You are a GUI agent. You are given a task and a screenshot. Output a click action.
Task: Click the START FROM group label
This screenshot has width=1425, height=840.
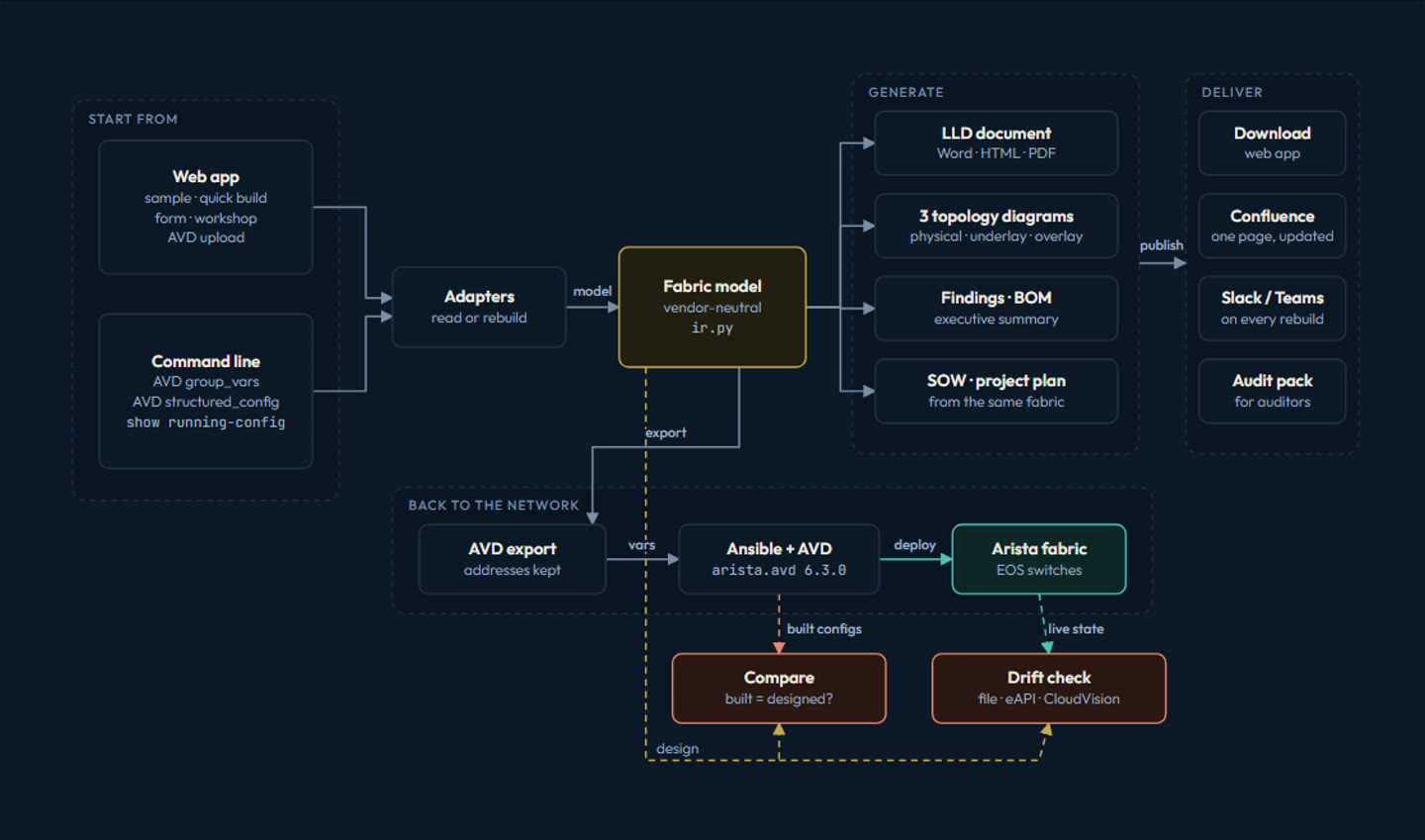click(133, 119)
